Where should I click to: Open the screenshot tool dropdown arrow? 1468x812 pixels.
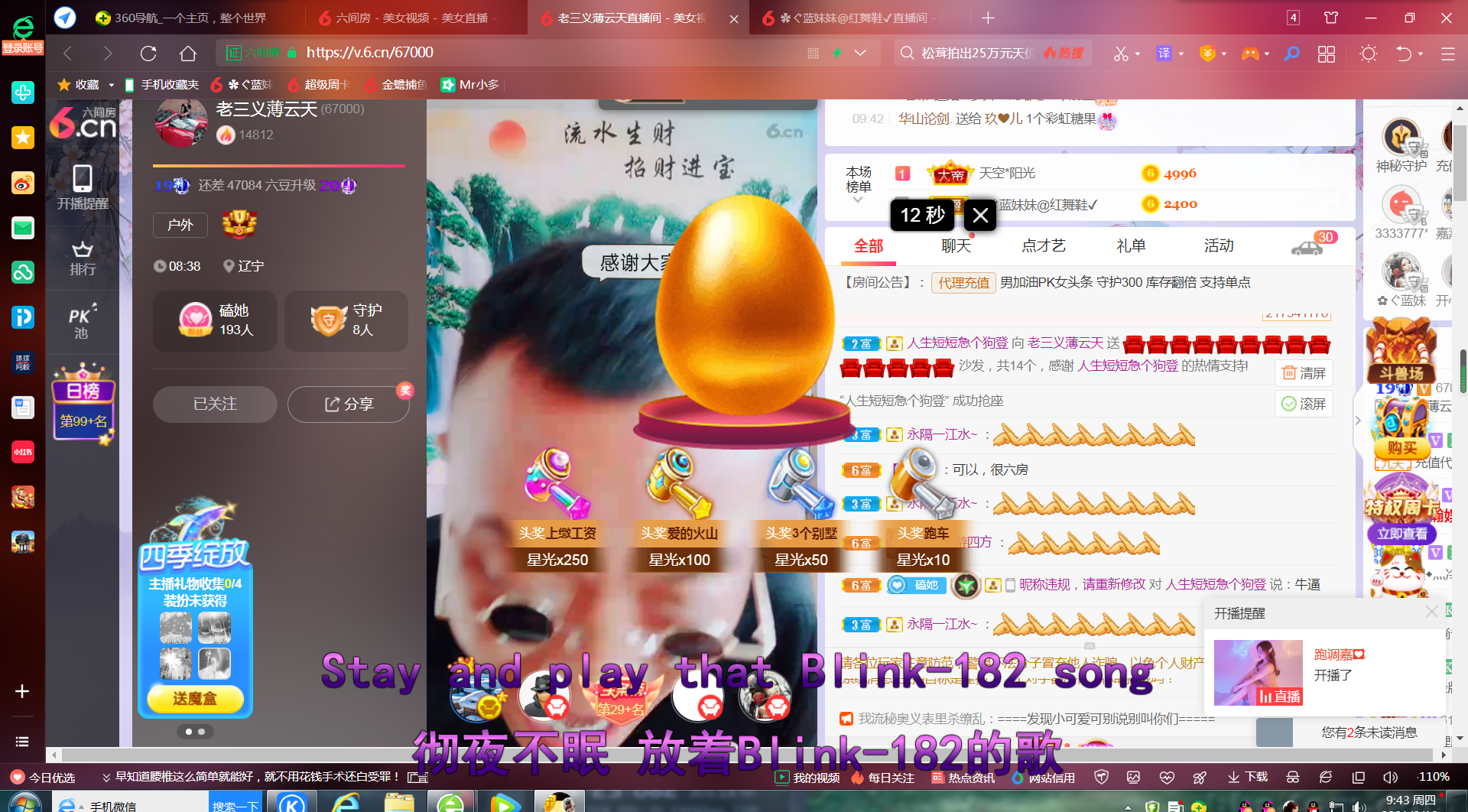coord(1138,54)
